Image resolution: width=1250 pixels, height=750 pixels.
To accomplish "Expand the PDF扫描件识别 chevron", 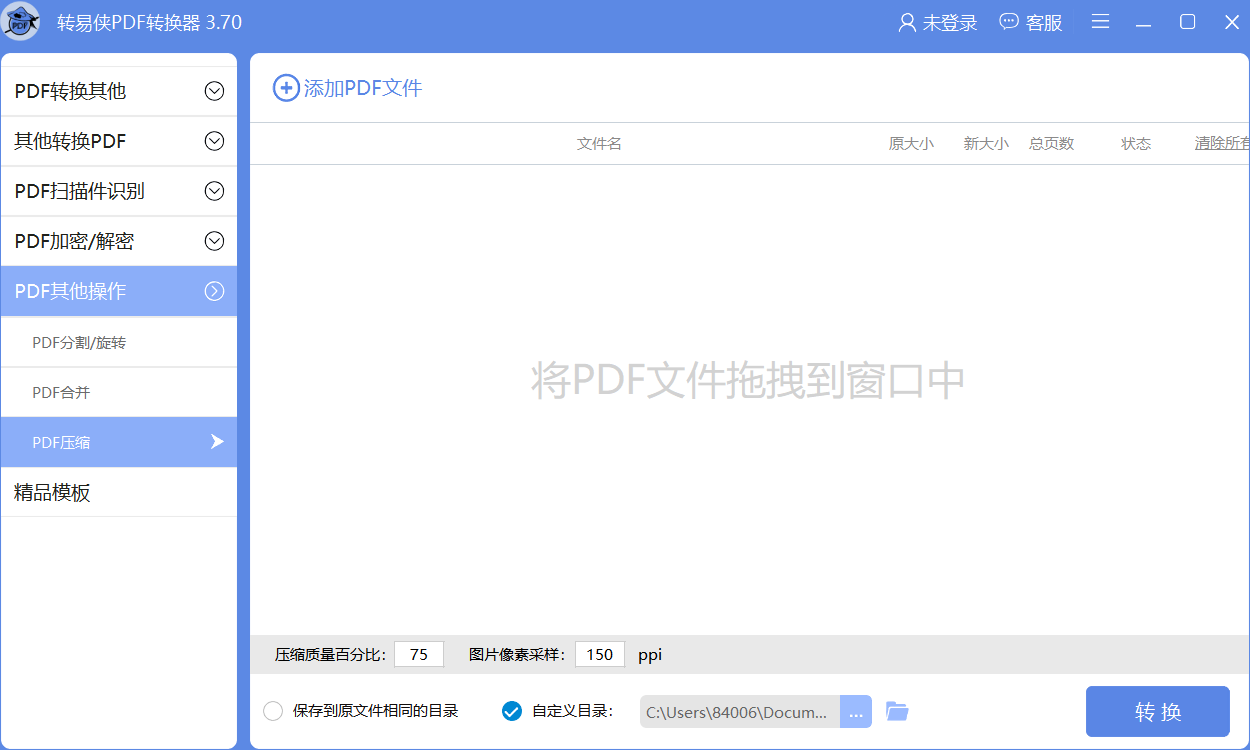I will click(x=214, y=191).
